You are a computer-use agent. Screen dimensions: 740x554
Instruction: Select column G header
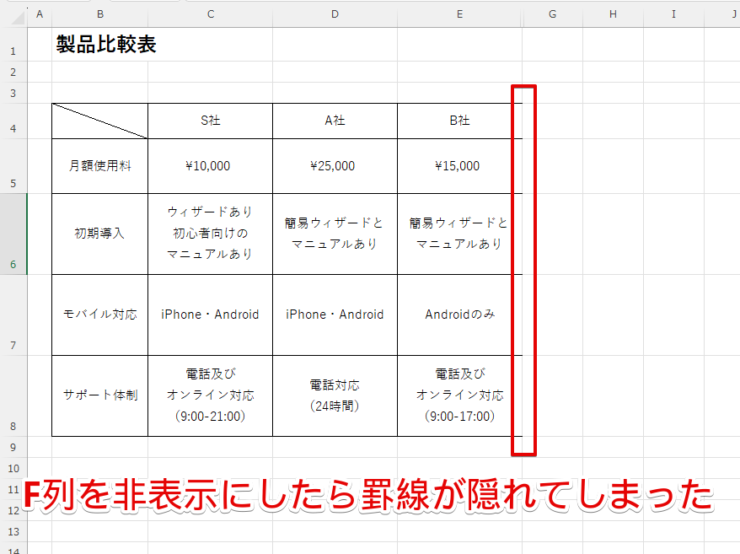(552, 14)
